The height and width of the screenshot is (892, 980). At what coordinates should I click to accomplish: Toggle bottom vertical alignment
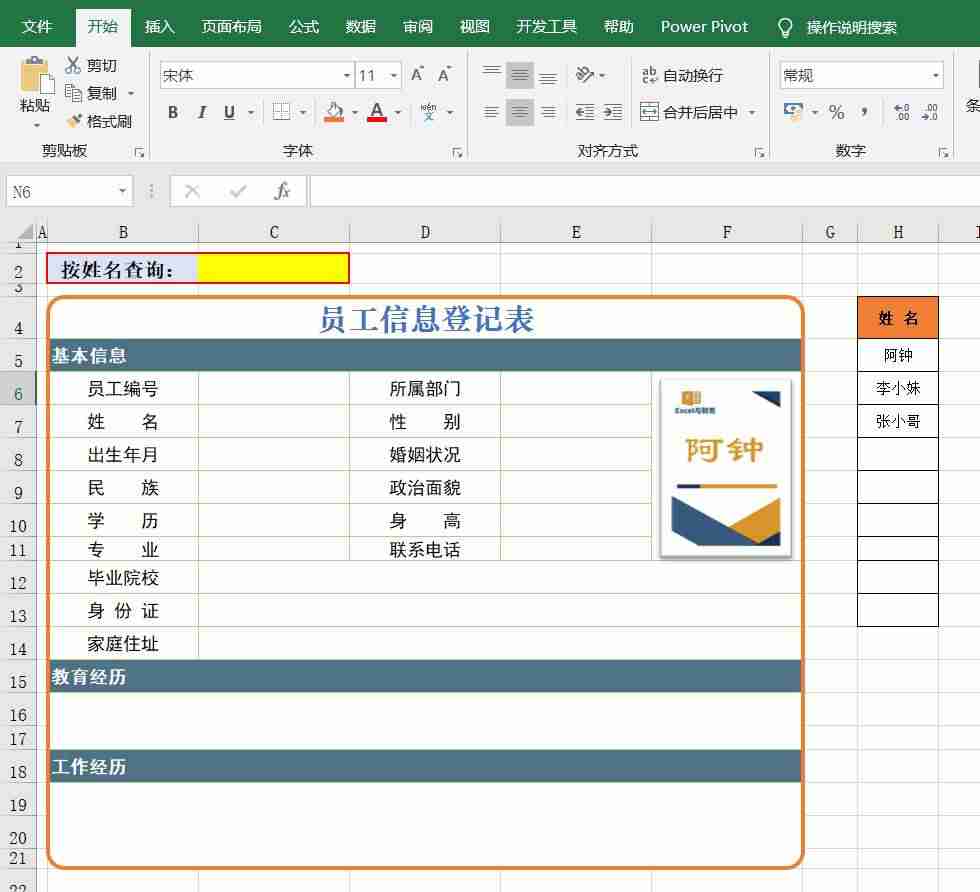tap(548, 75)
